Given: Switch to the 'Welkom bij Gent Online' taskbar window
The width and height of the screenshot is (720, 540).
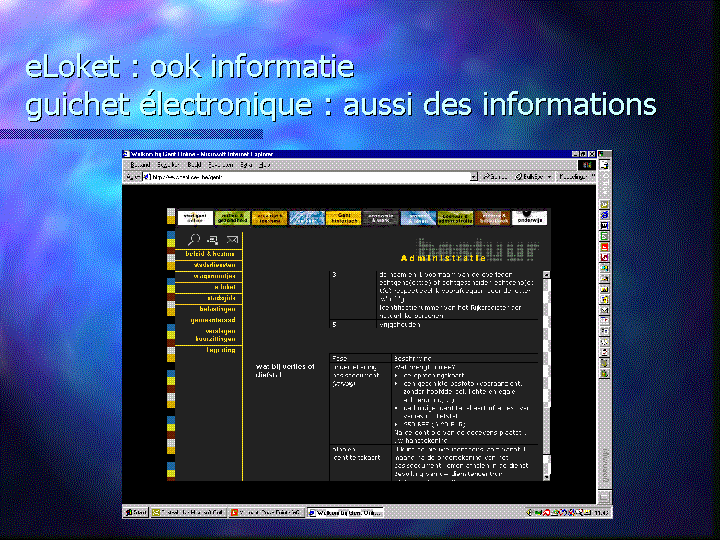Looking at the screenshot, I should click(345, 512).
